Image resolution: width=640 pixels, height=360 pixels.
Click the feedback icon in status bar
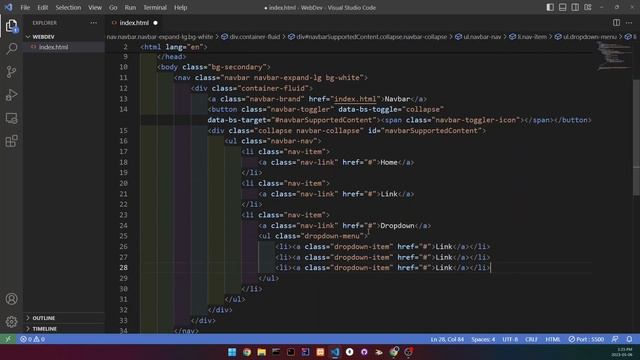(x=615, y=339)
